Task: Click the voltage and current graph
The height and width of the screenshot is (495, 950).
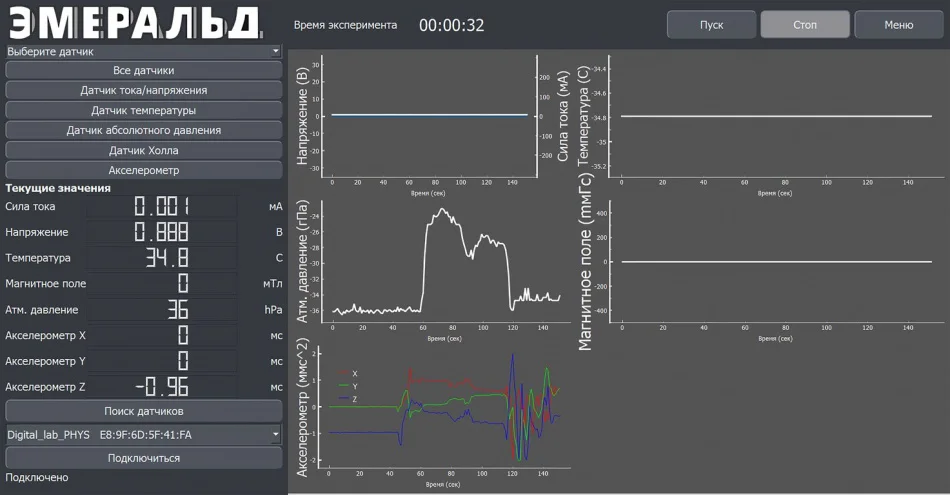Action: coord(430,116)
